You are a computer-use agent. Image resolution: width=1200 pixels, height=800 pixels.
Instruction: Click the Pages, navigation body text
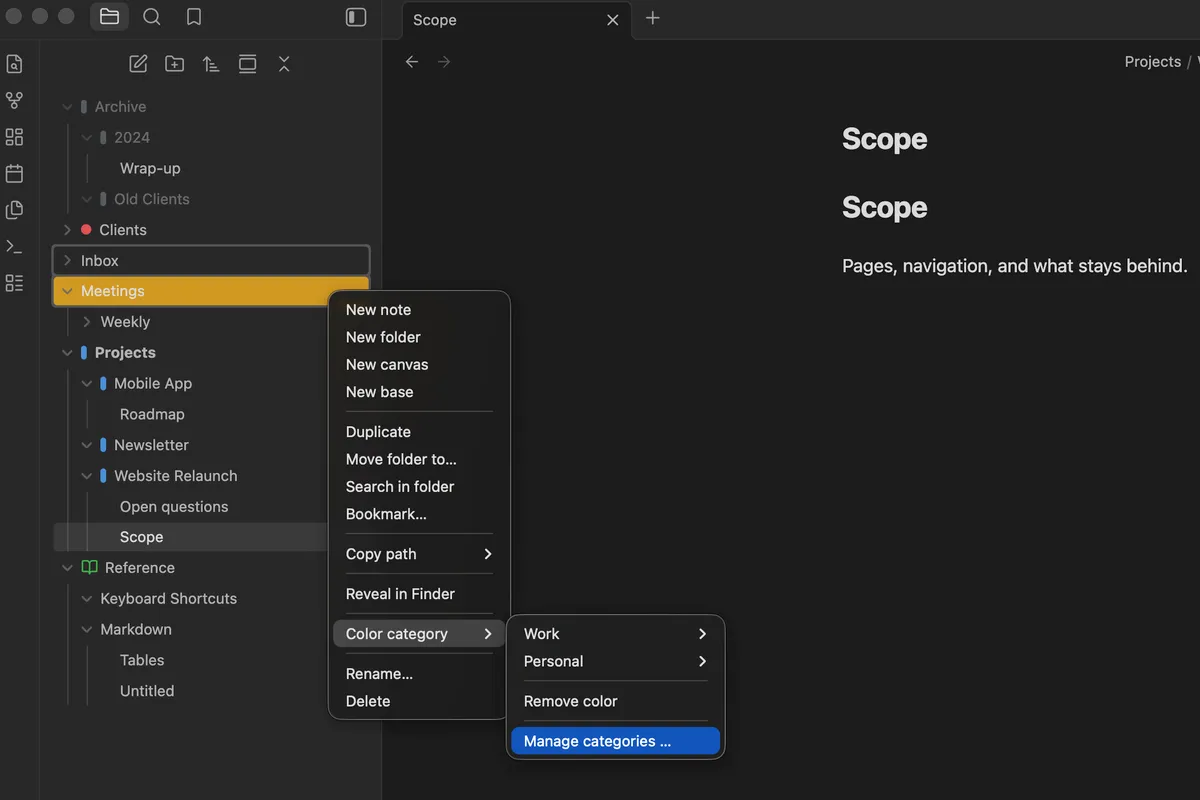pos(1014,266)
